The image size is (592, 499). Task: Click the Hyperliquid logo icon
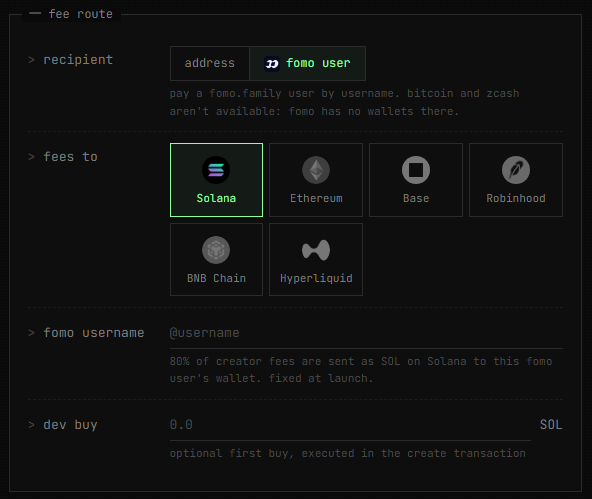point(316,250)
